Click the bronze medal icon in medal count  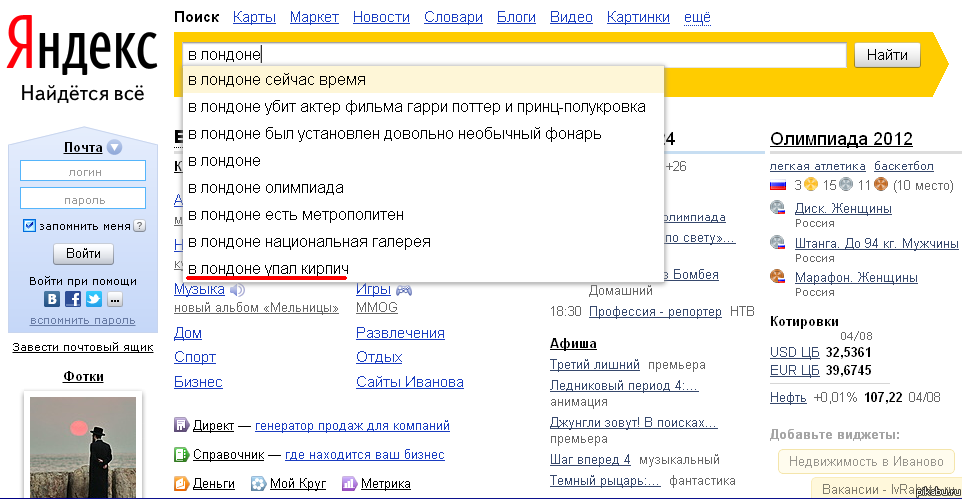(x=880, y=184)
